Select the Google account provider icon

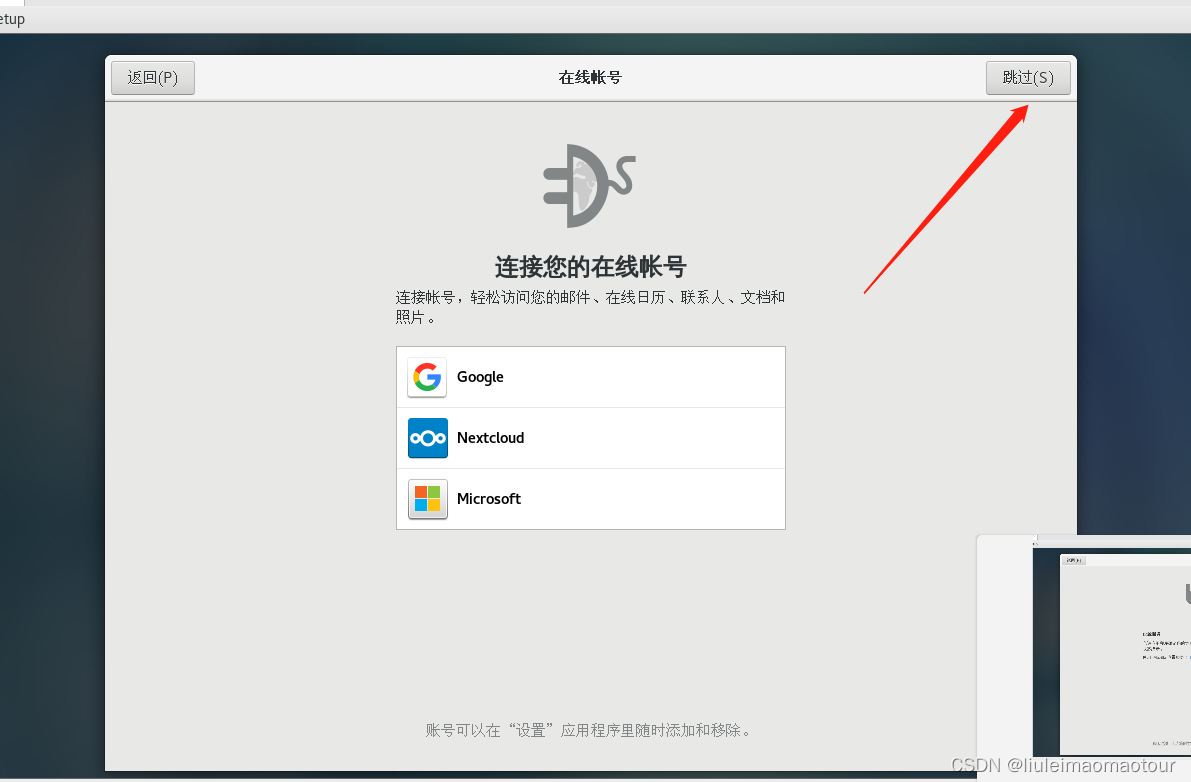[427, 377]
